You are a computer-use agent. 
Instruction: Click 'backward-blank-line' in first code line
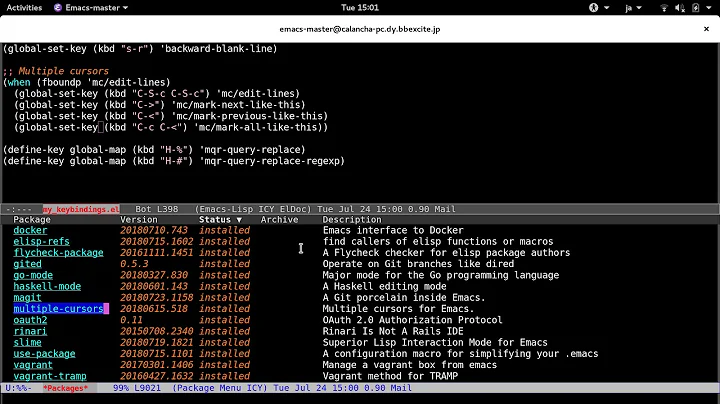218,49
